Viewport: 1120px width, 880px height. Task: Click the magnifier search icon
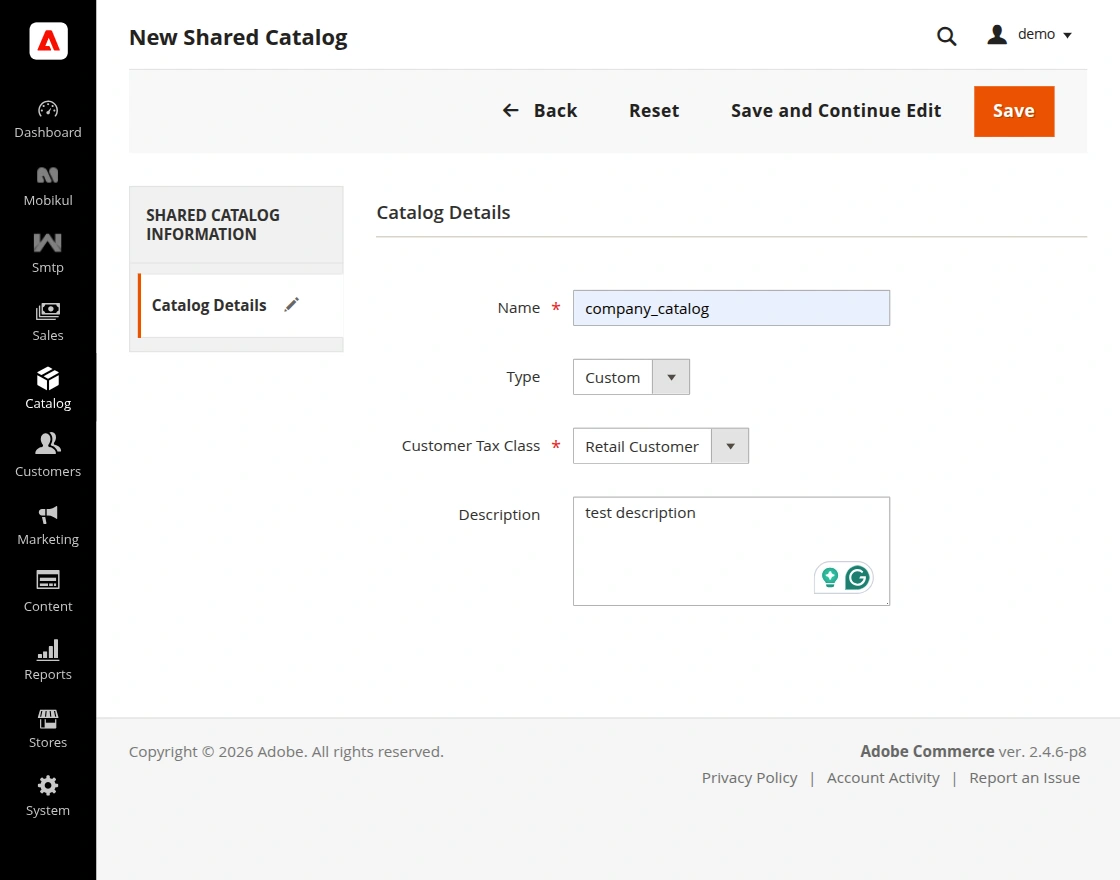click(946, 36)
